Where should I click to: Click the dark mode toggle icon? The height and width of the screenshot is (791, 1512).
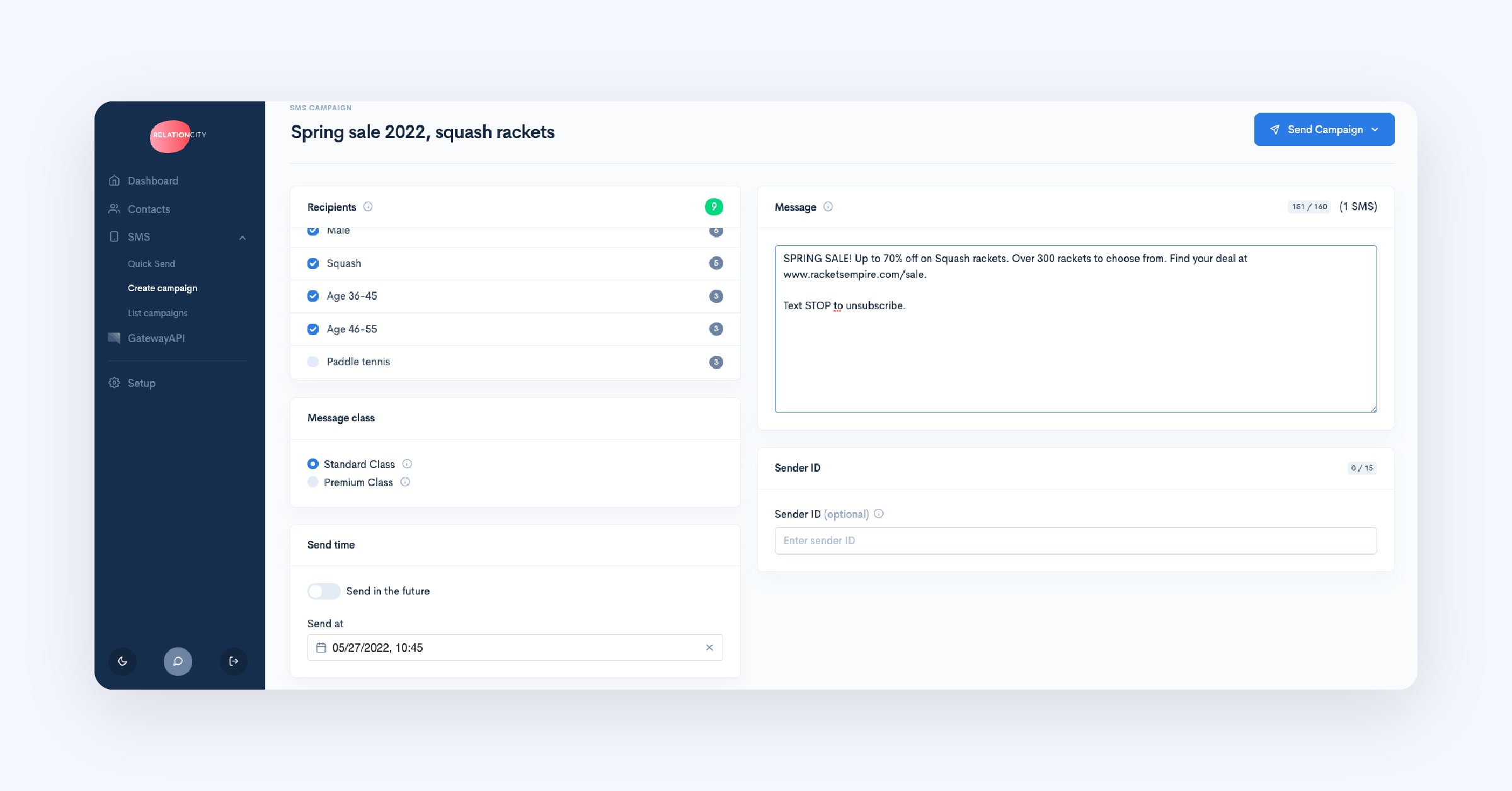coord(122,660)
